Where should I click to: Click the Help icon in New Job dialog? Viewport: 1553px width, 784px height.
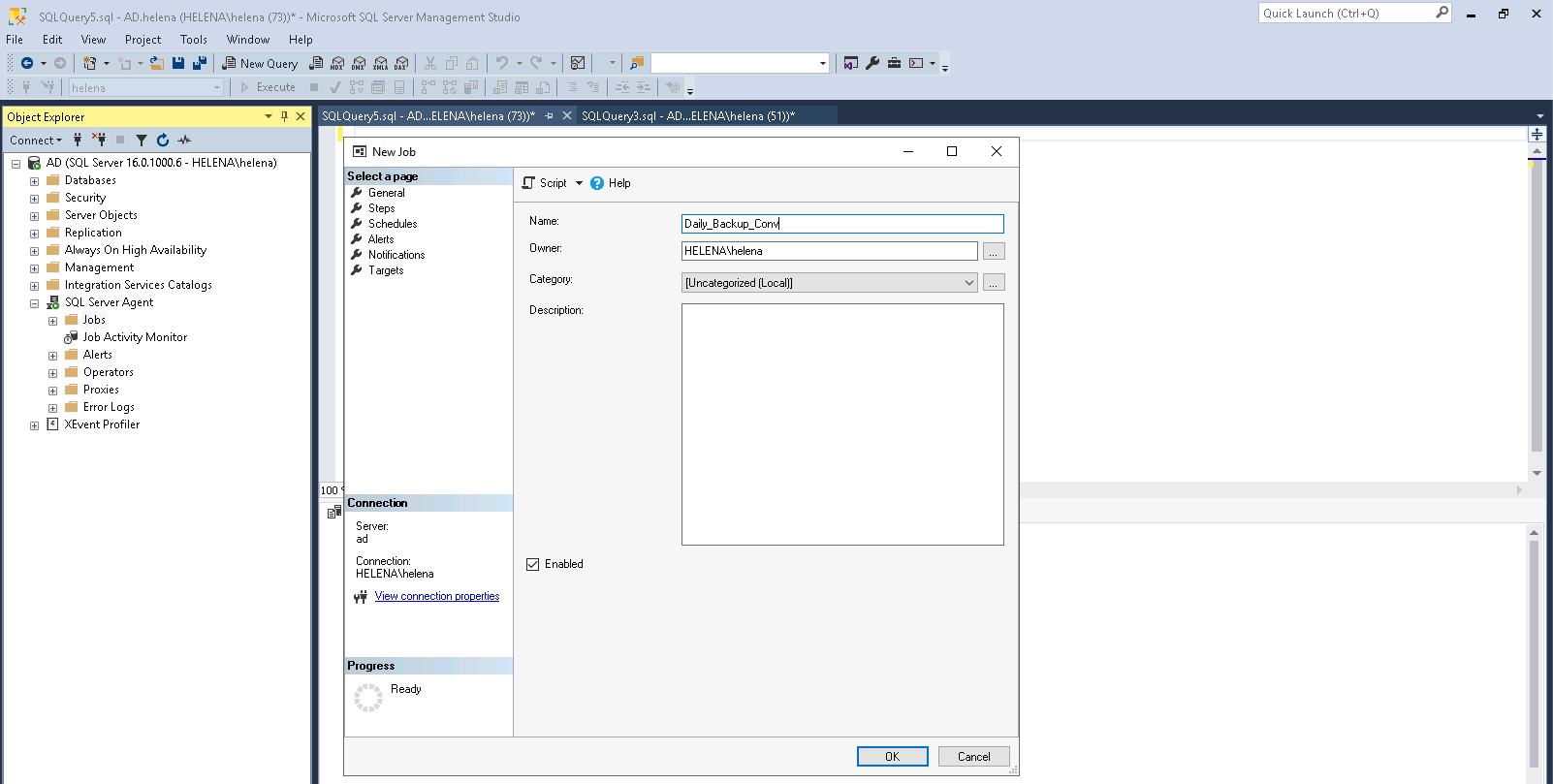pyautogui.click(x=597, y=183)
